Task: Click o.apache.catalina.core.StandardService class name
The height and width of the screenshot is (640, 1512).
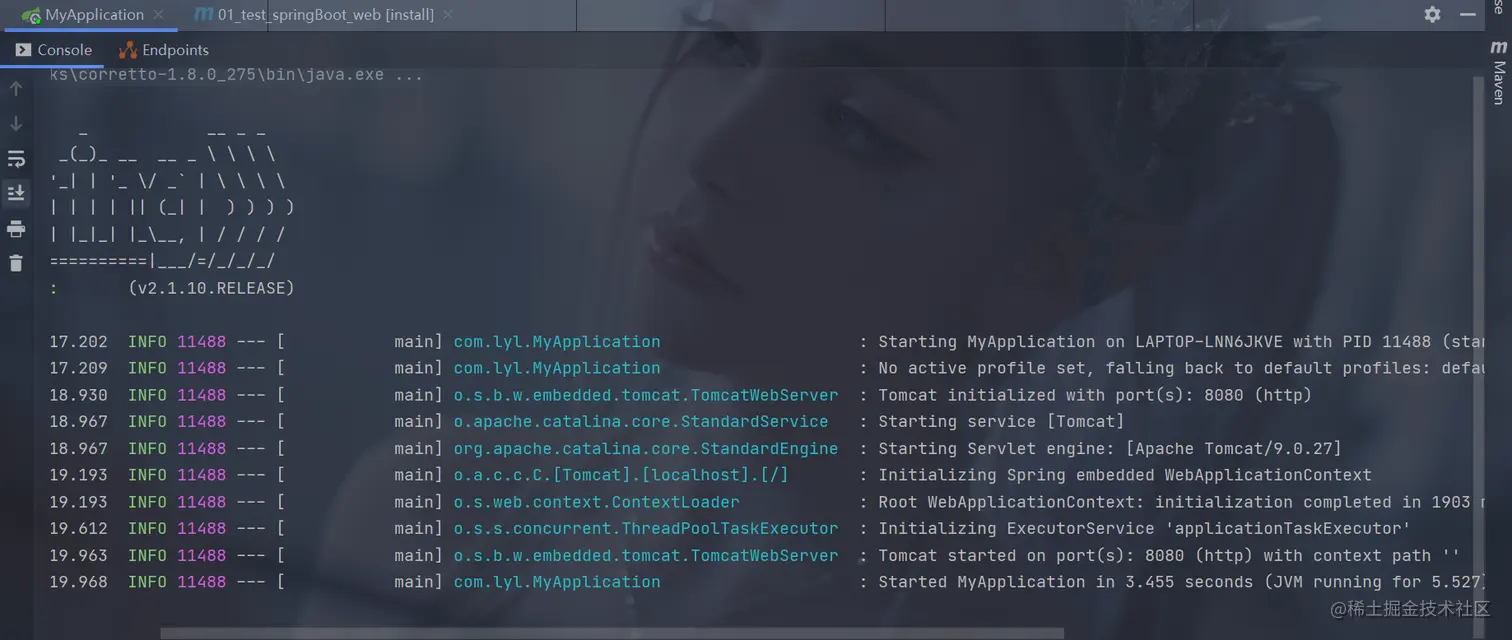Action: point(641,422)
